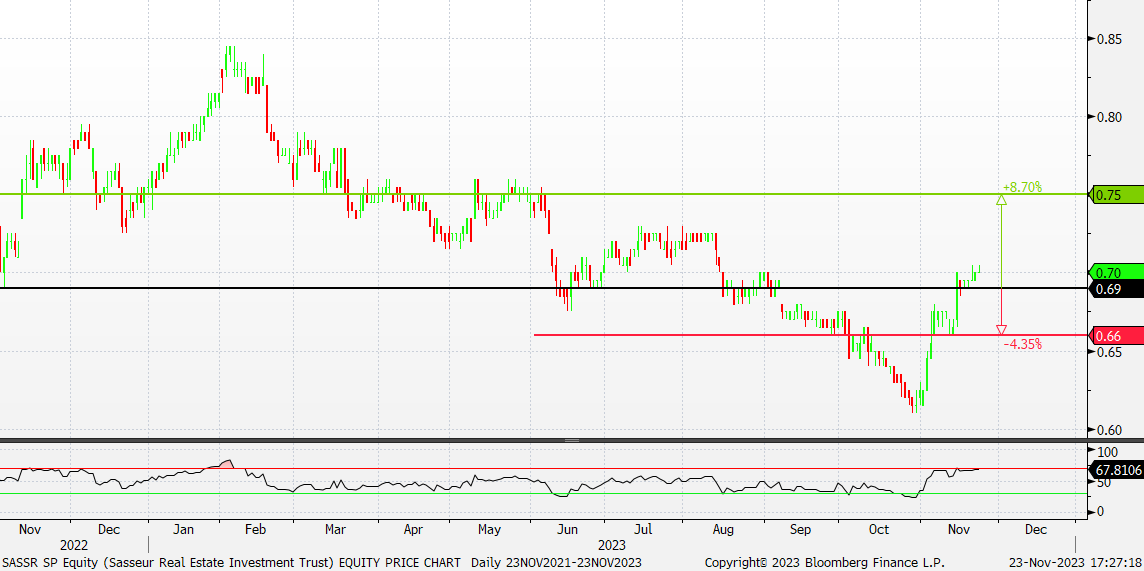Click the RSI axis value 100
This screenshot has height=571, width=1144.
[1108, 451]
